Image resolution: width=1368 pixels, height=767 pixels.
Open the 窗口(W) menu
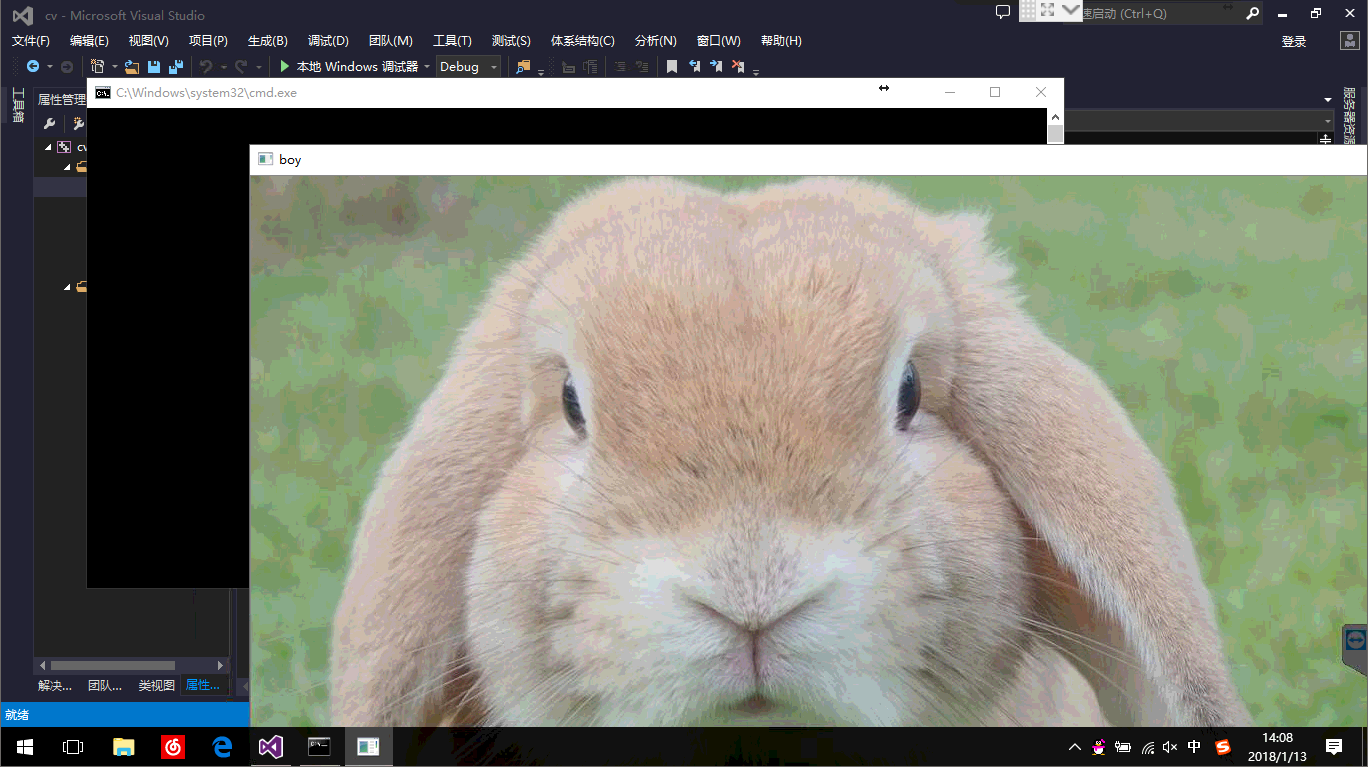718,41
